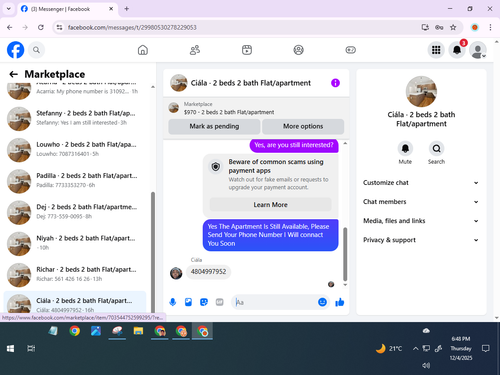
Task: Choose a GIF icon in composer
Action: 219,302
